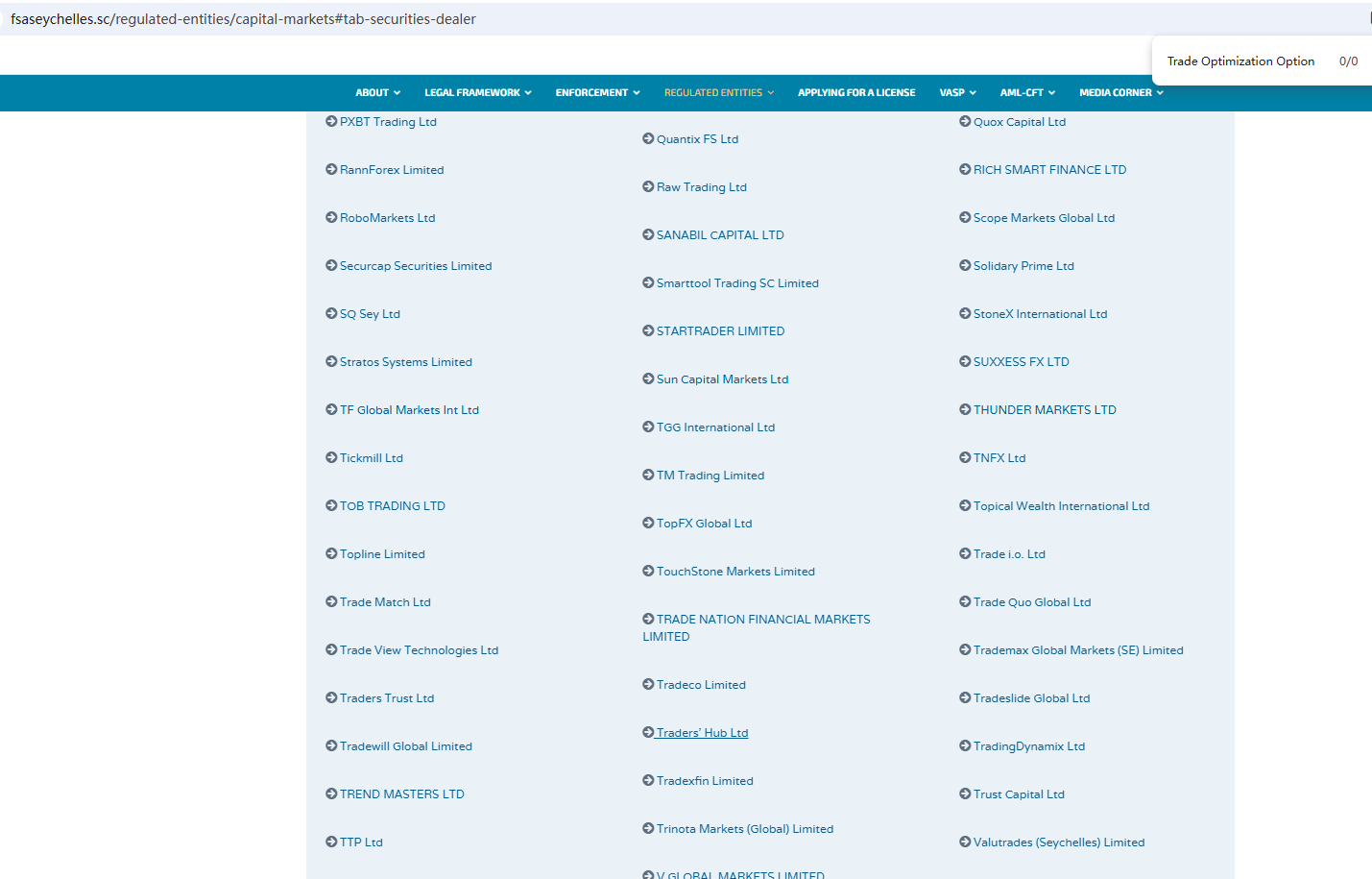
Task: Click the arrow icon beside Securcap Securities Limited
Action: (x=331, y=266)
